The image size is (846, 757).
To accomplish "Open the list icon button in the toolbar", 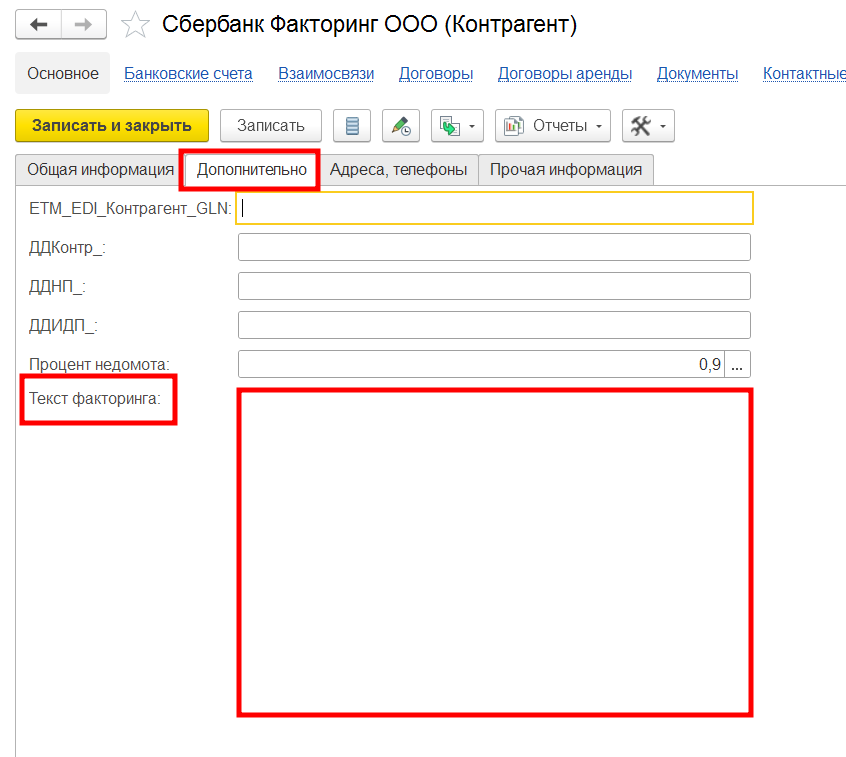I will [x=352, y=126].
